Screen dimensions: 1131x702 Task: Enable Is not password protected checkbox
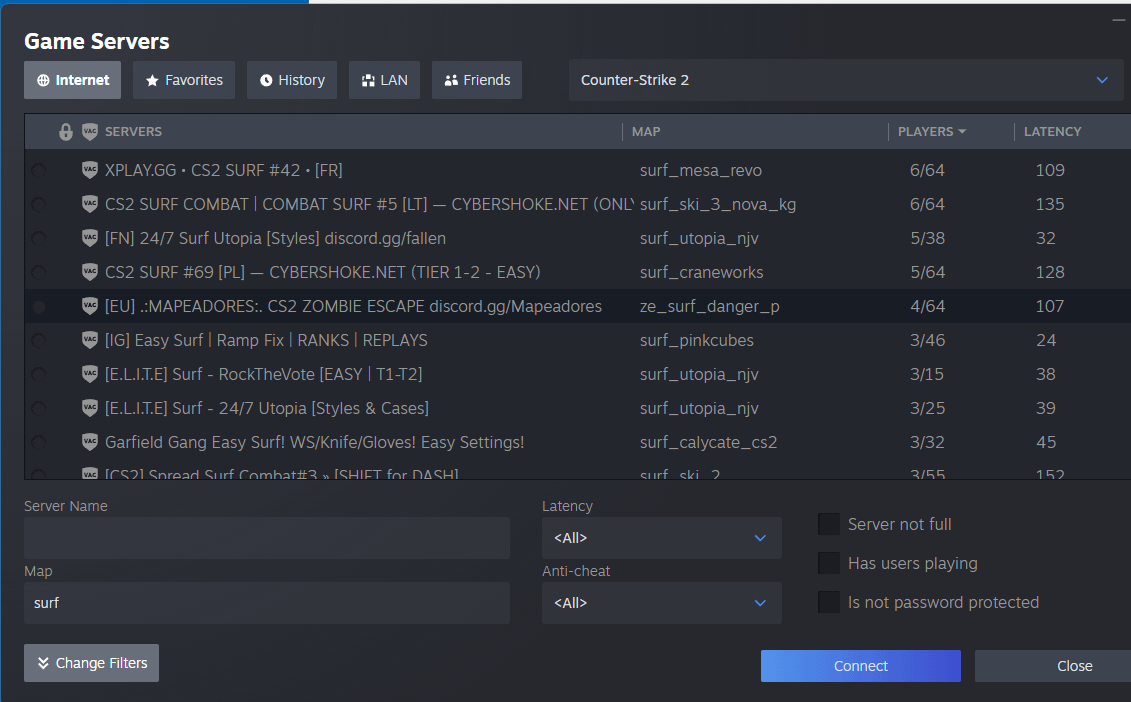[x=829, y=602]
